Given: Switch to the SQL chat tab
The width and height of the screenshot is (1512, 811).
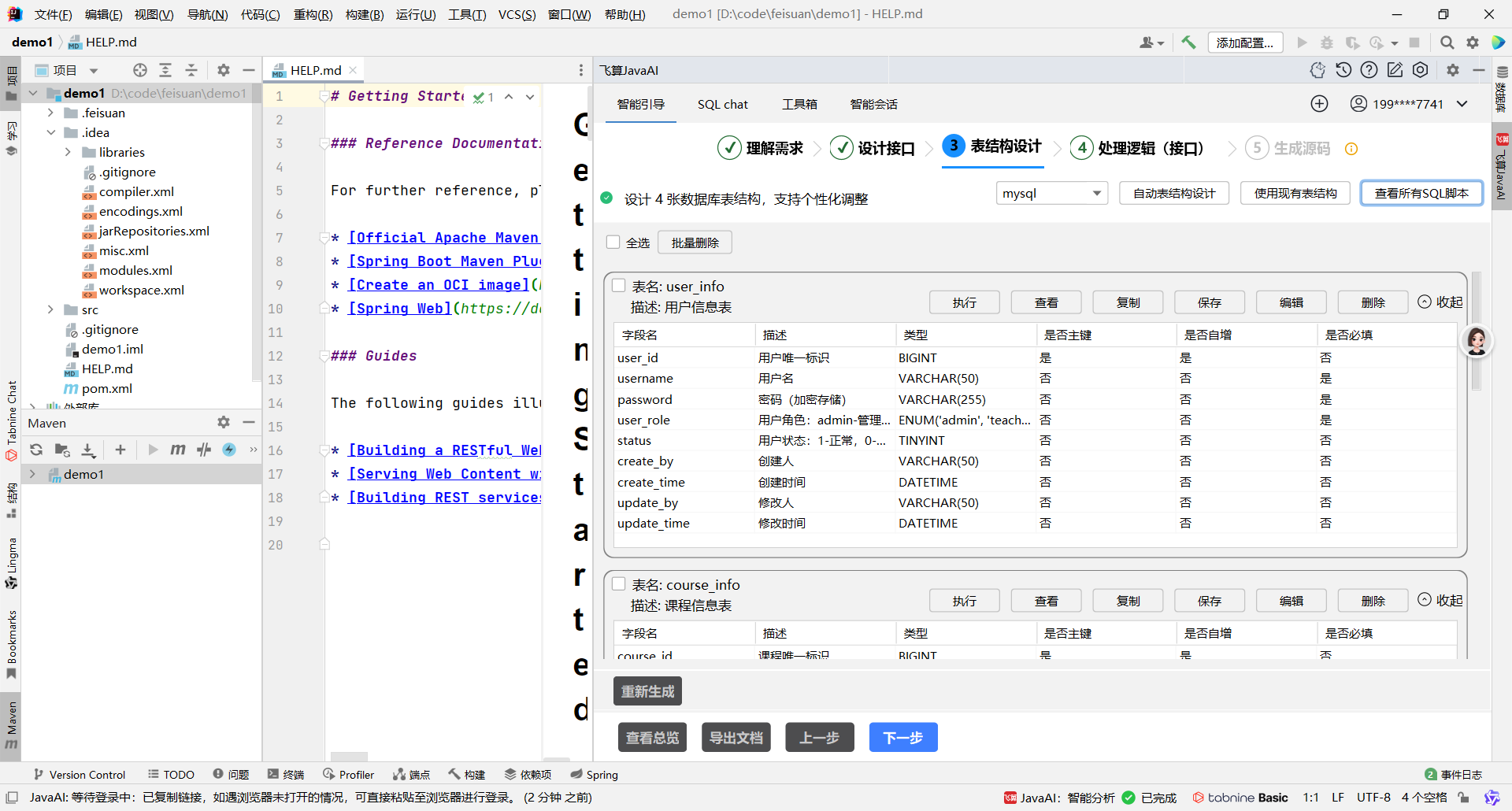Looking at the screenshot, I should (x=722, y=104).
